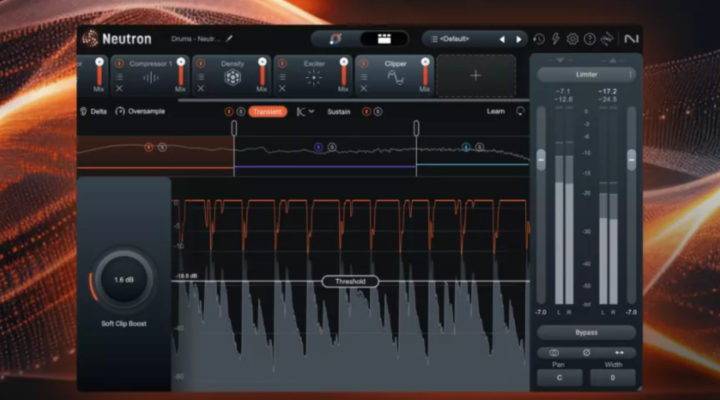The width and height of the screenshot is (720, 400).
Task: Open Exciter module preset list icon
Action: 282,76
